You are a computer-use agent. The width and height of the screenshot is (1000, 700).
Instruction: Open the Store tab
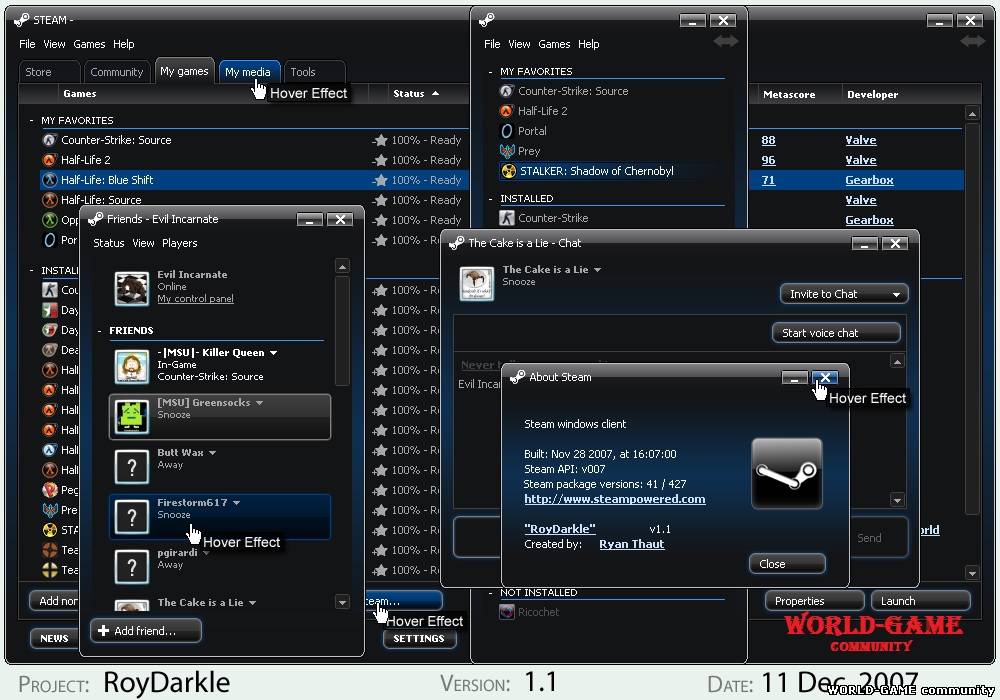click(x=49, y=72)
